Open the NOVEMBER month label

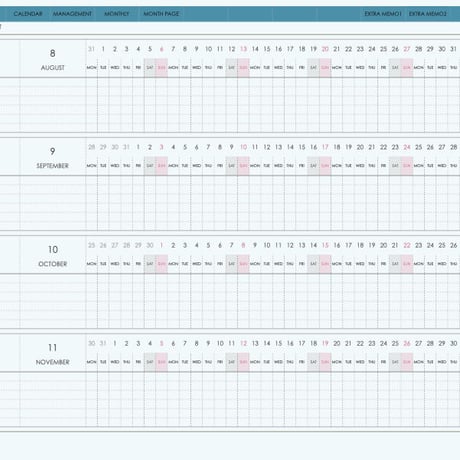pyautogui.click(x=53, y=362)
